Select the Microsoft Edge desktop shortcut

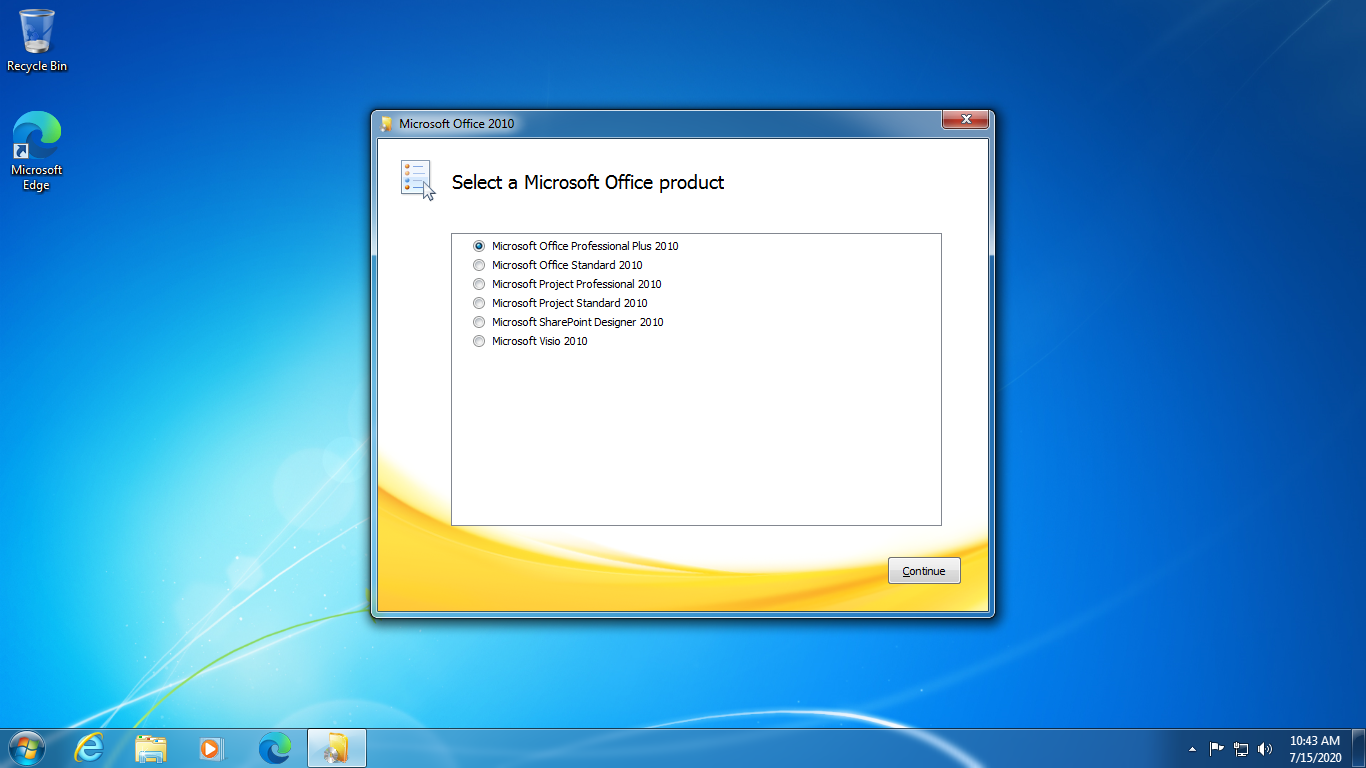point(37,151)
